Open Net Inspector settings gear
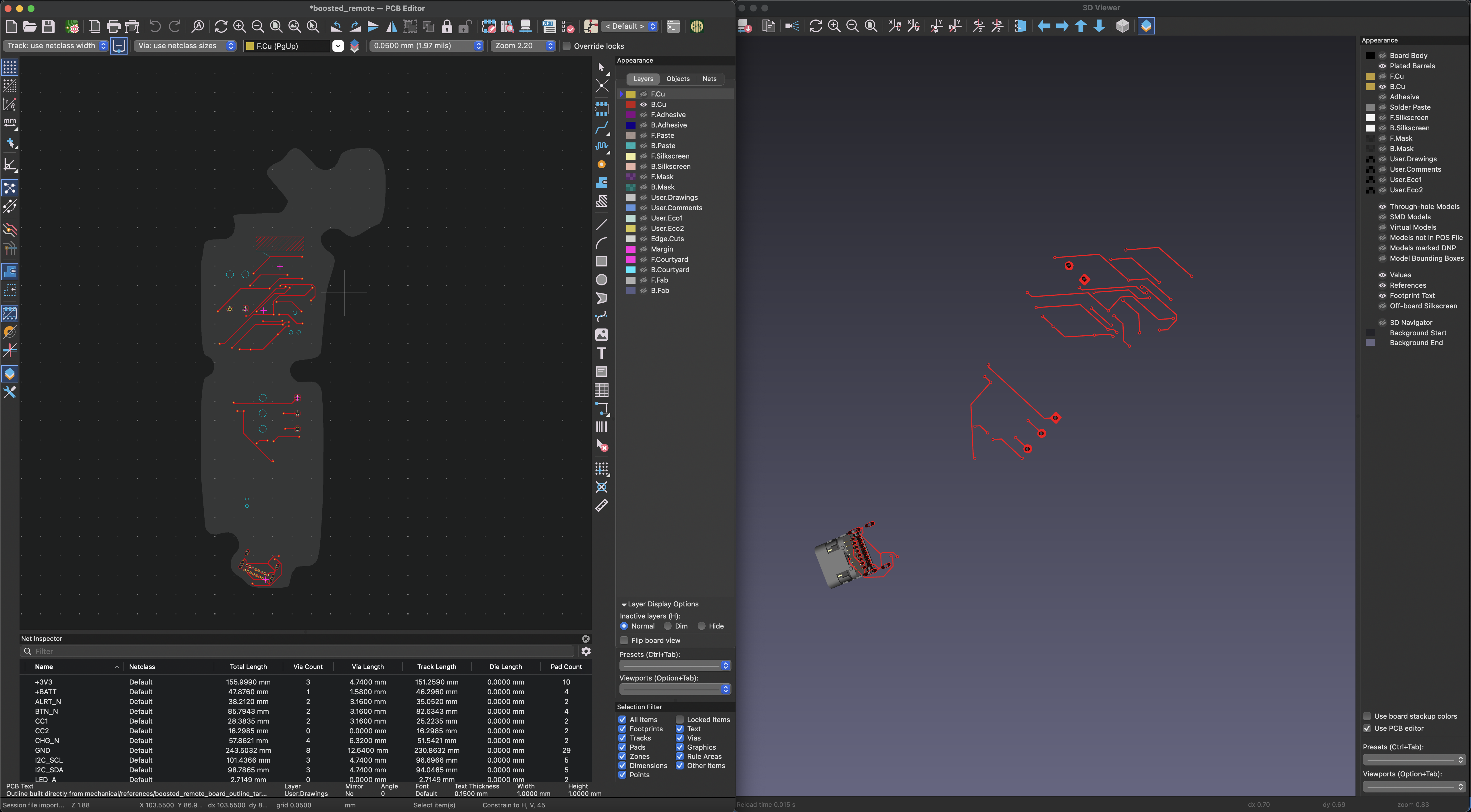Screen dimensions: 1471x812 [x=586, y=651]
